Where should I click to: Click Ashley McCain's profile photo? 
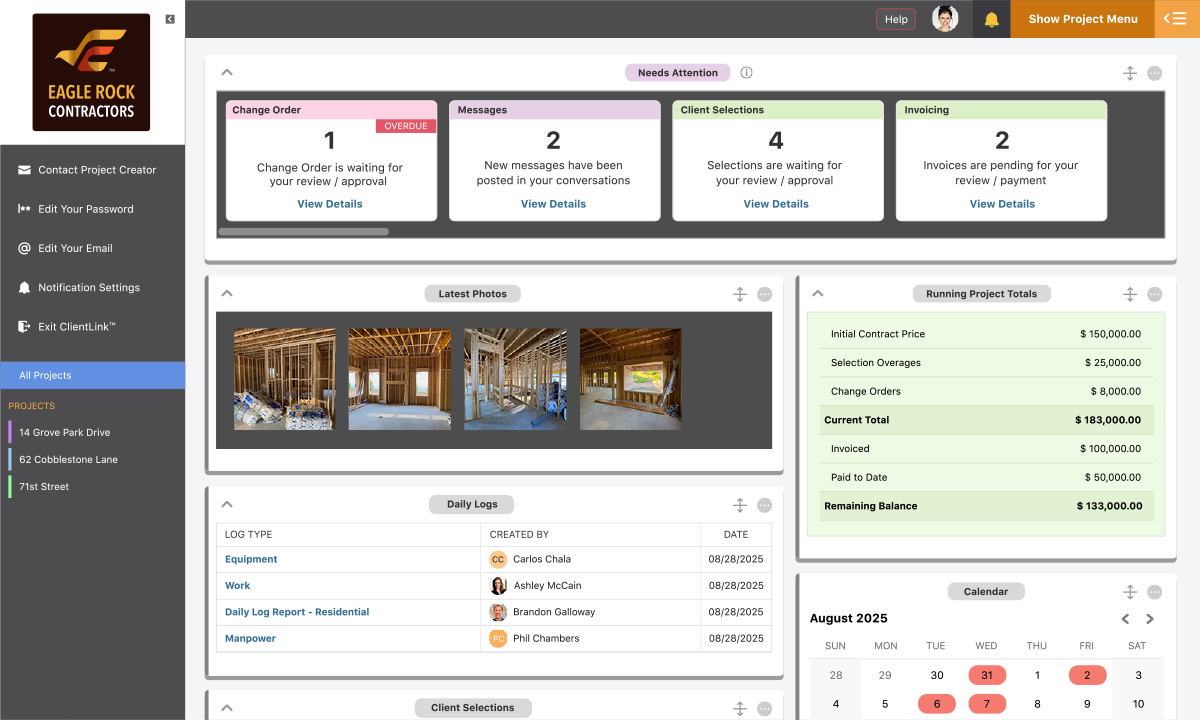[x=498, y=586]
